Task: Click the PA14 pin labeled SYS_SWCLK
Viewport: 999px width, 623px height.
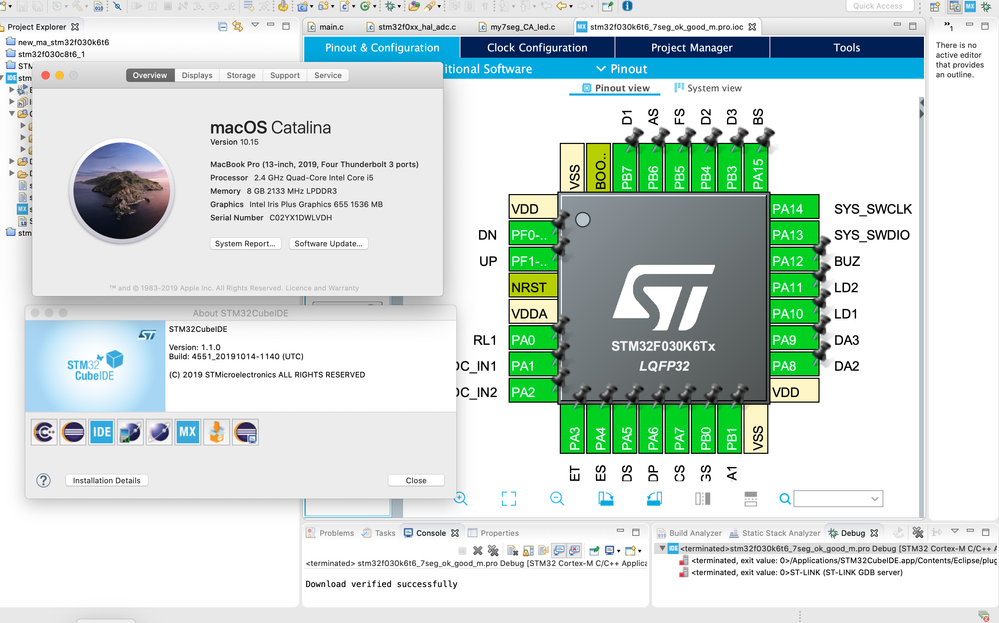Action: (794, 209)
